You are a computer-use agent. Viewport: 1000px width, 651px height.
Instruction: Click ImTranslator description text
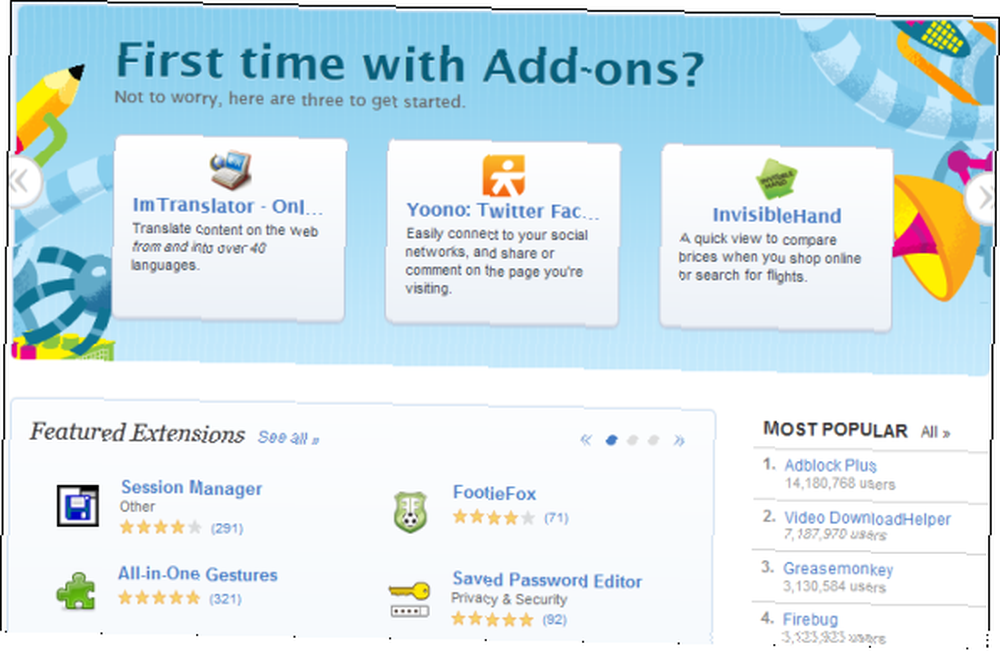(224, 247)
